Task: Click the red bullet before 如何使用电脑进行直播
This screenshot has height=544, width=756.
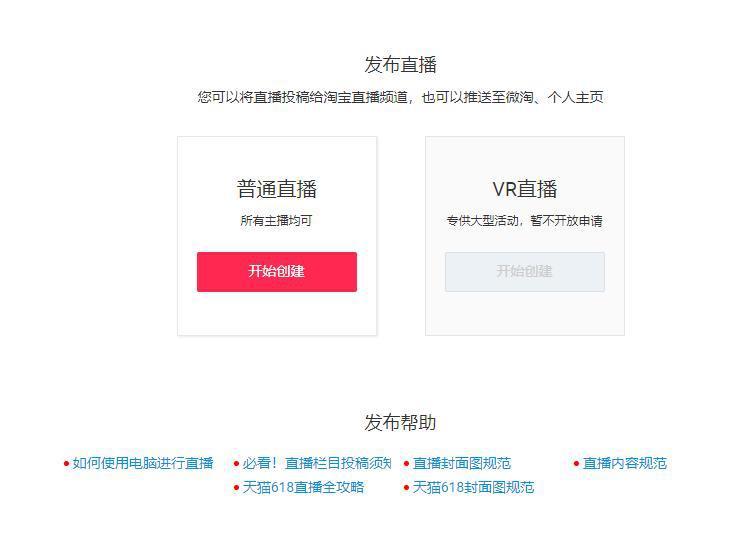Action: (66, 464)
